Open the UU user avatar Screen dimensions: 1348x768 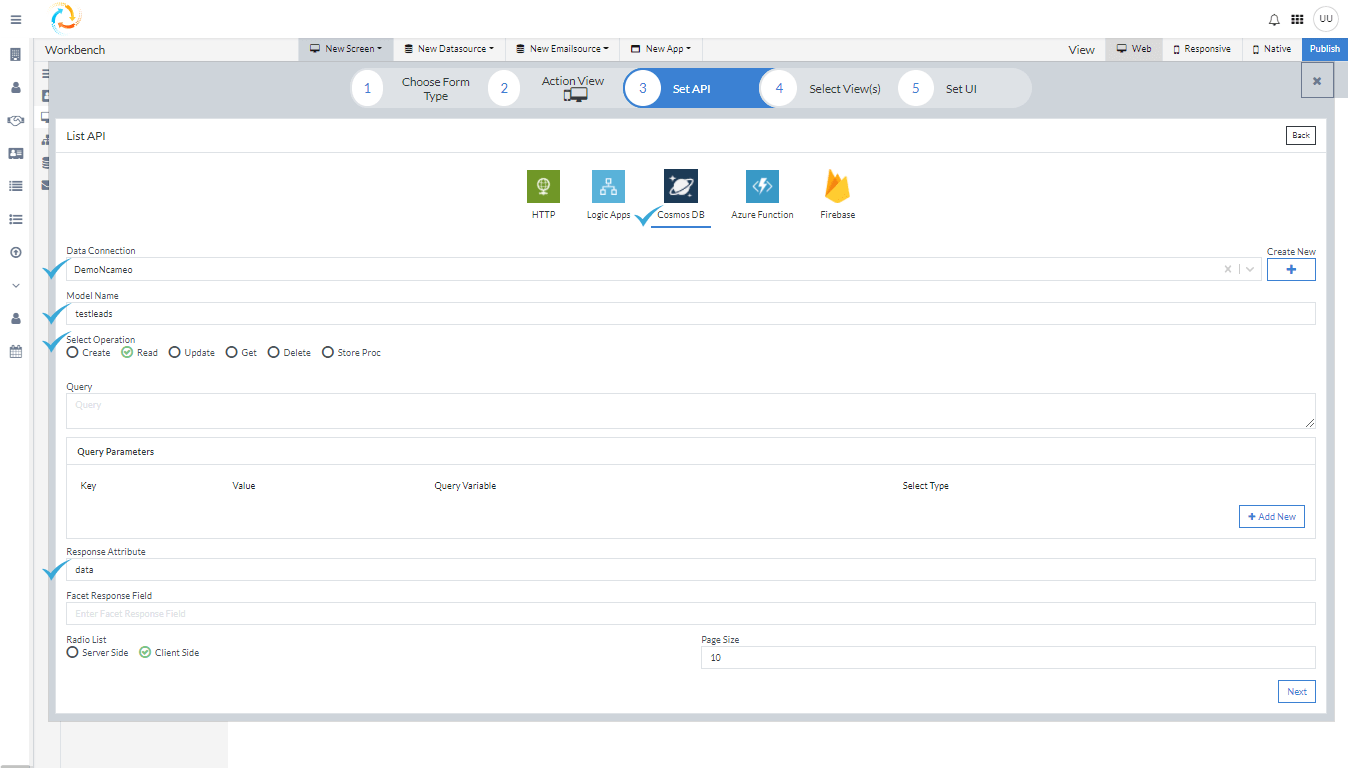(x=1326, y=19)
